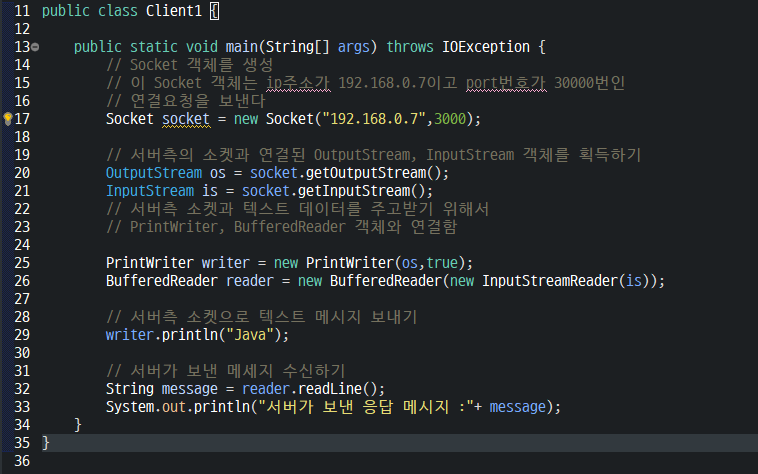Click readLine() on line 32
Screen dimensions: 758x474
coord(337,389)
